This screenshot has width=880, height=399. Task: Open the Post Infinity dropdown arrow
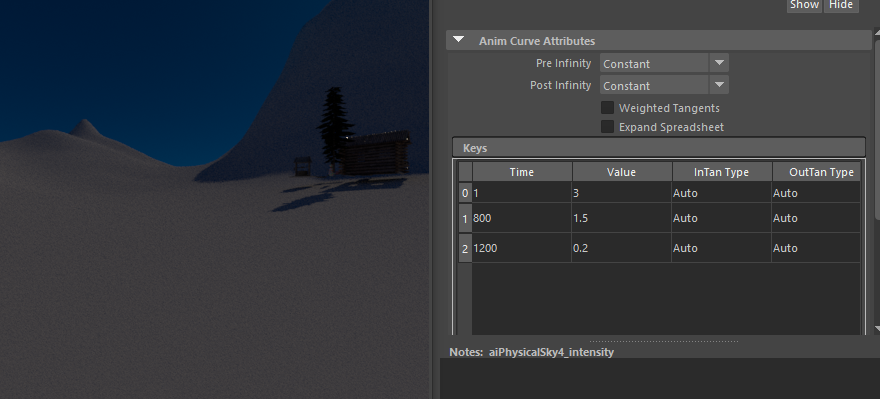[x=719, y=85]
